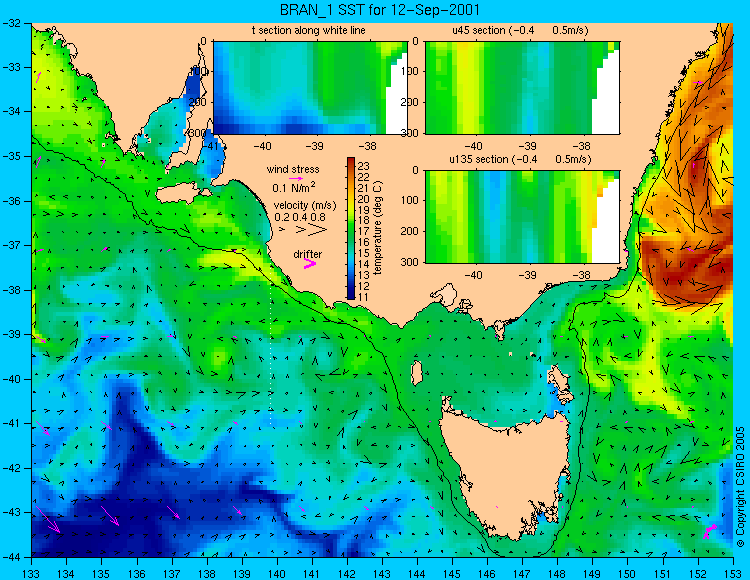Click '150' on the longitude axis
Viewport: 750px width, 580px height.
pyautogui.click(x=628, y=573)
